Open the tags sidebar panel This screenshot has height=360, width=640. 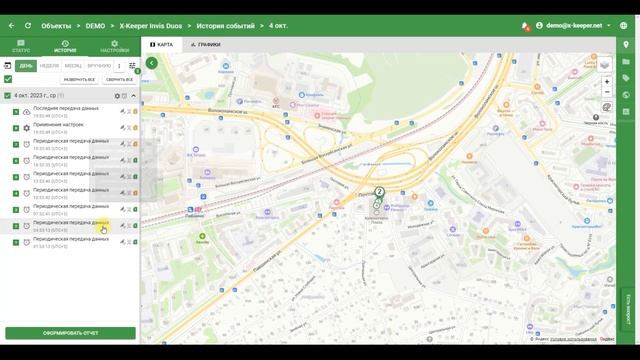click(x=626, y=78)
